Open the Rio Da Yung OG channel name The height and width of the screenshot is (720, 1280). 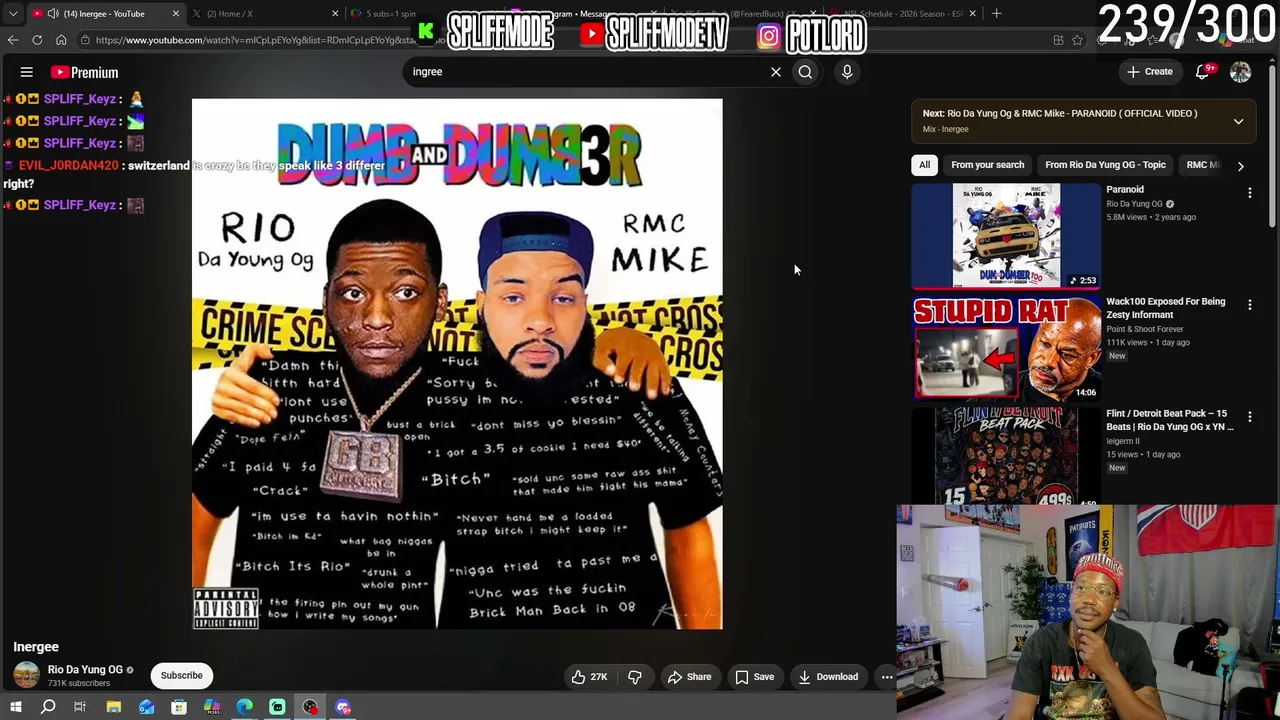tap(85, 670)
